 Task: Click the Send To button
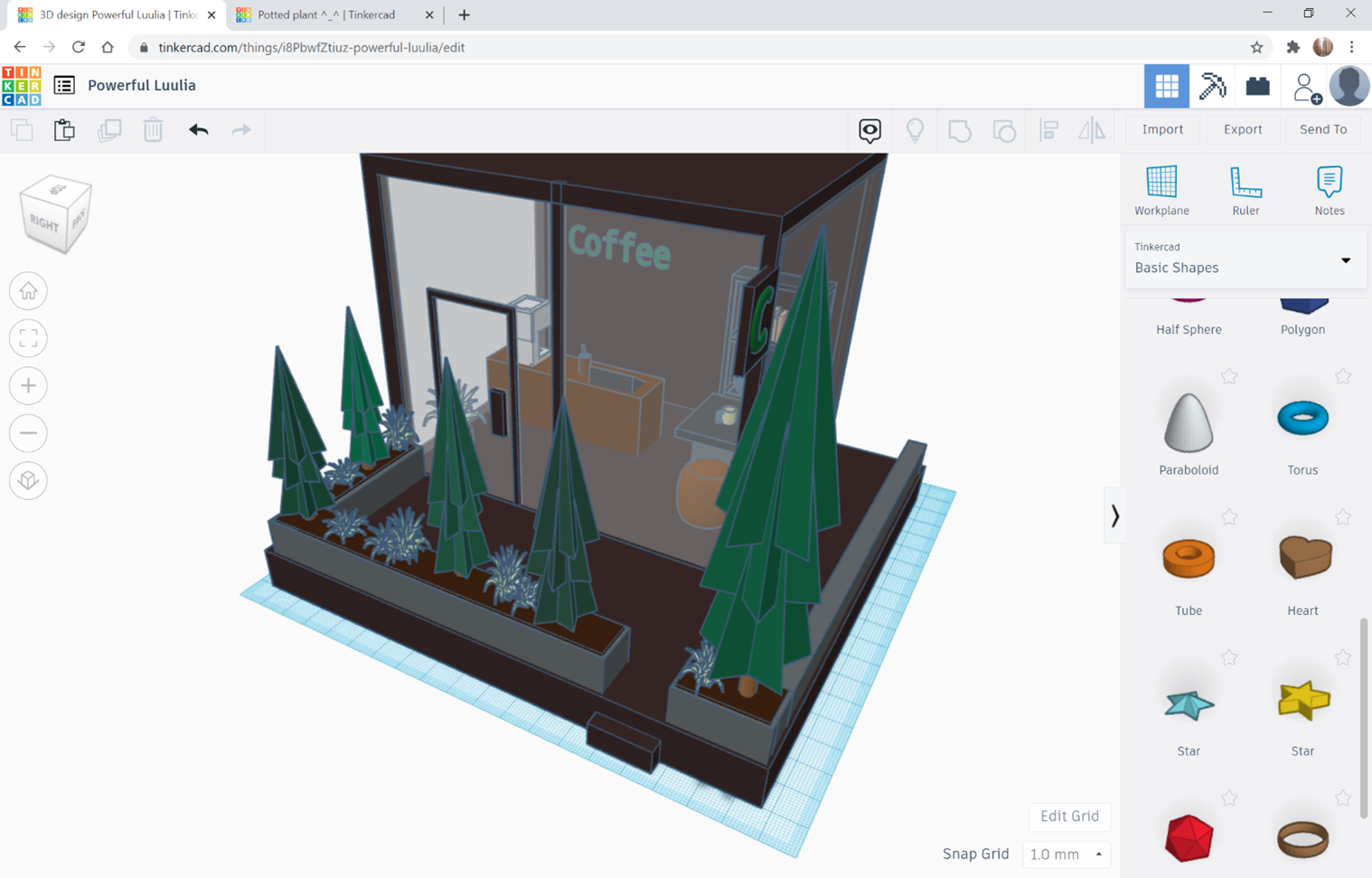click(x=1323, y=129)
